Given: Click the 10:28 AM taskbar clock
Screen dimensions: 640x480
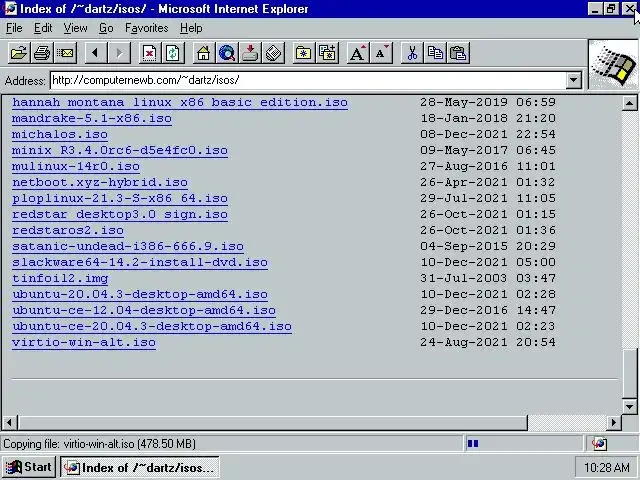Looking at the screenshot, I should (607, 467).
